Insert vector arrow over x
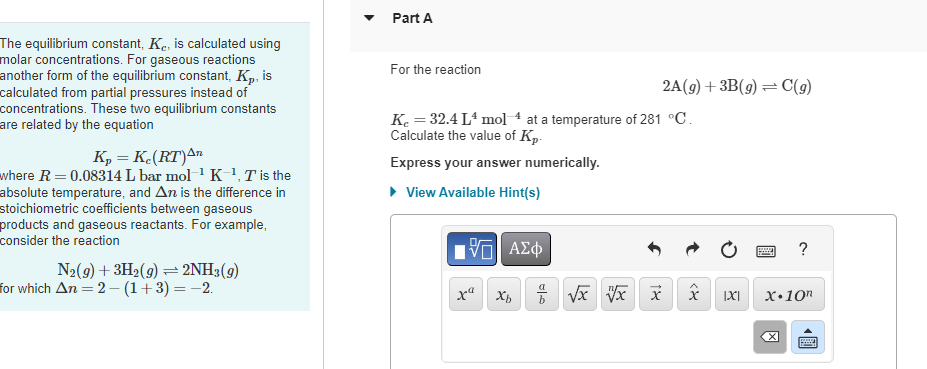The height and width of the screenshot is (369, 927). pyautogui.click(x=656, y=294)
